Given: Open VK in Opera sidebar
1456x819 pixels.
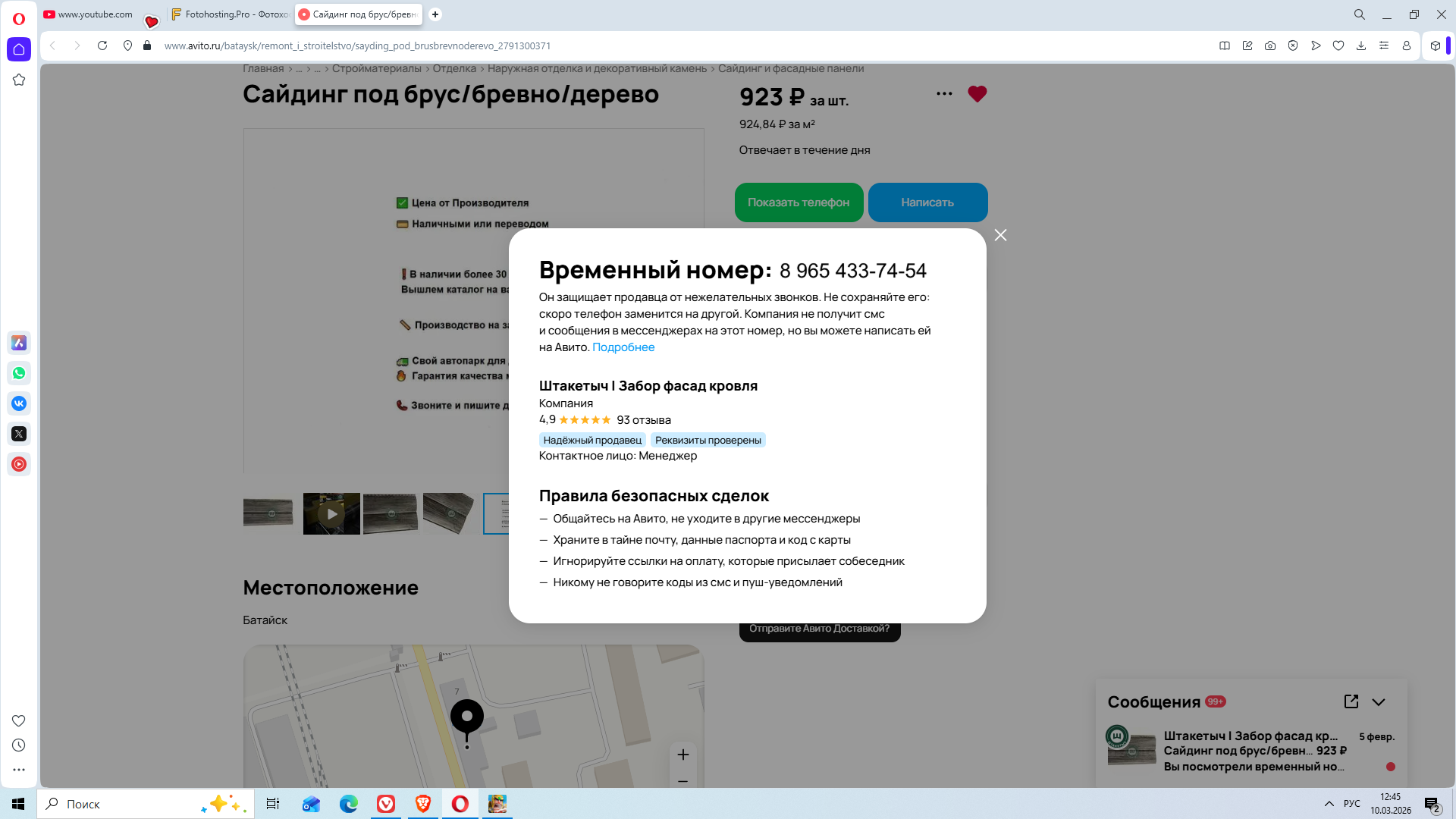Looking at the screenshot, I should pos(19,403).
